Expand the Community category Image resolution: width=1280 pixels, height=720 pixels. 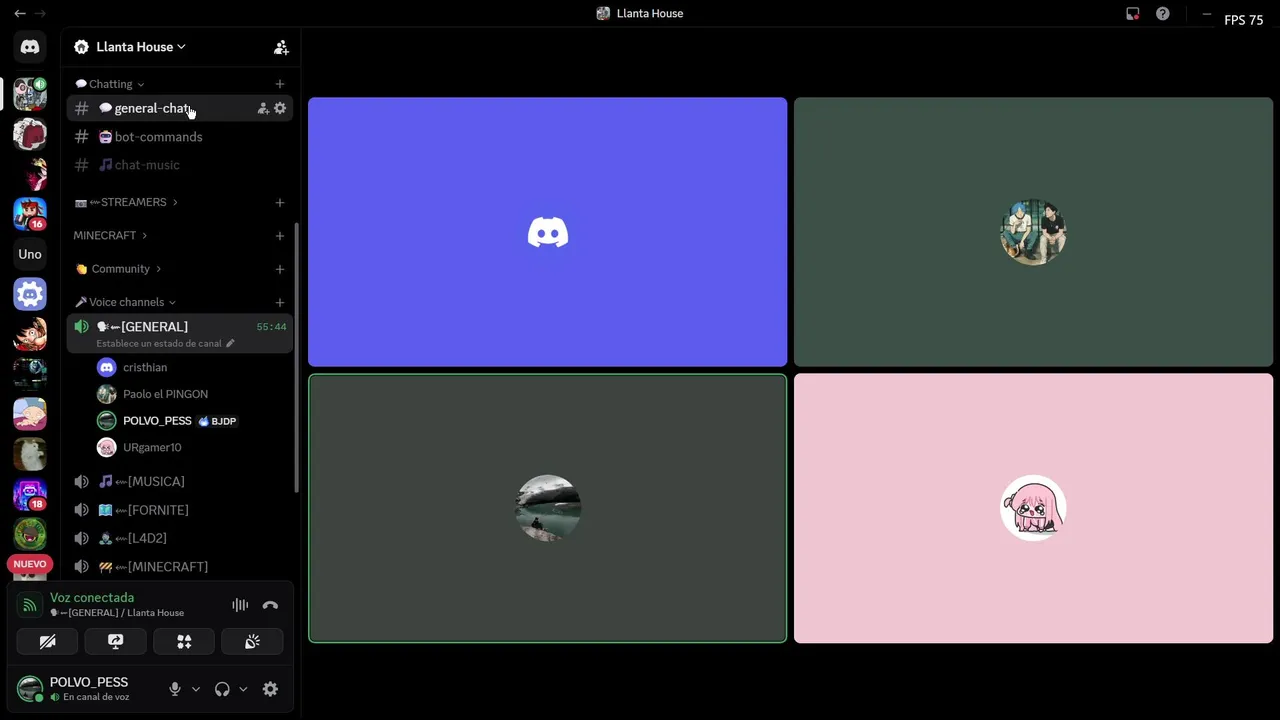(118, 269)
